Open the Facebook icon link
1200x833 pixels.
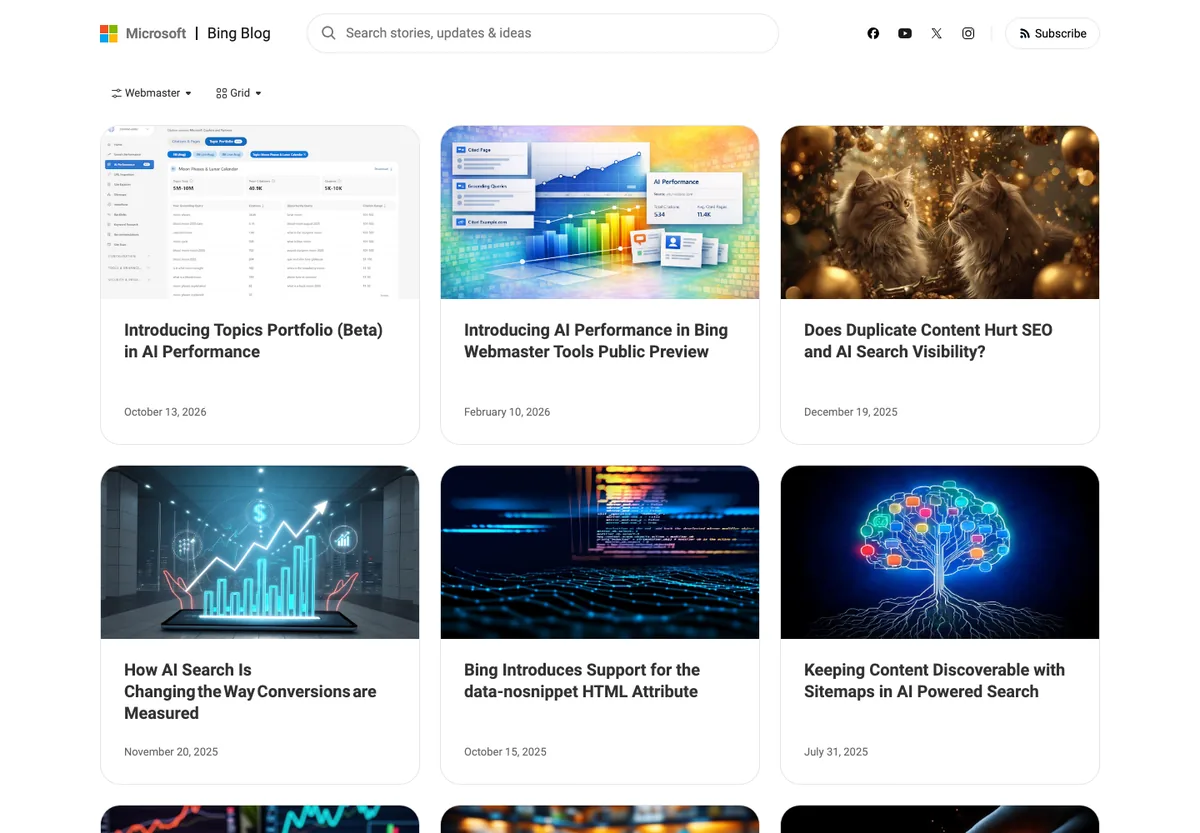[x=873, y=33]
